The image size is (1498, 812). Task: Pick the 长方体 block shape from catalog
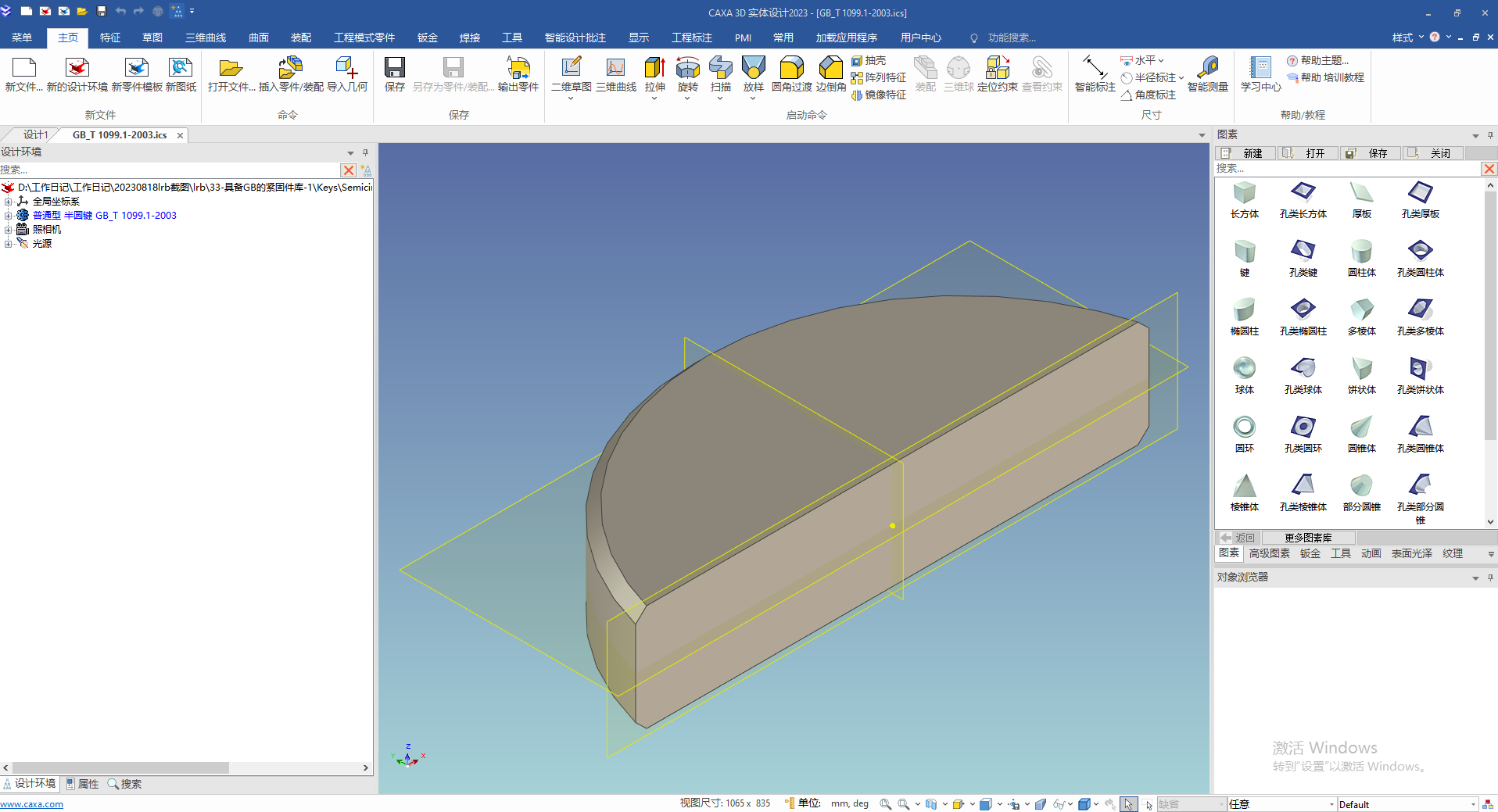coord(1245,200)
